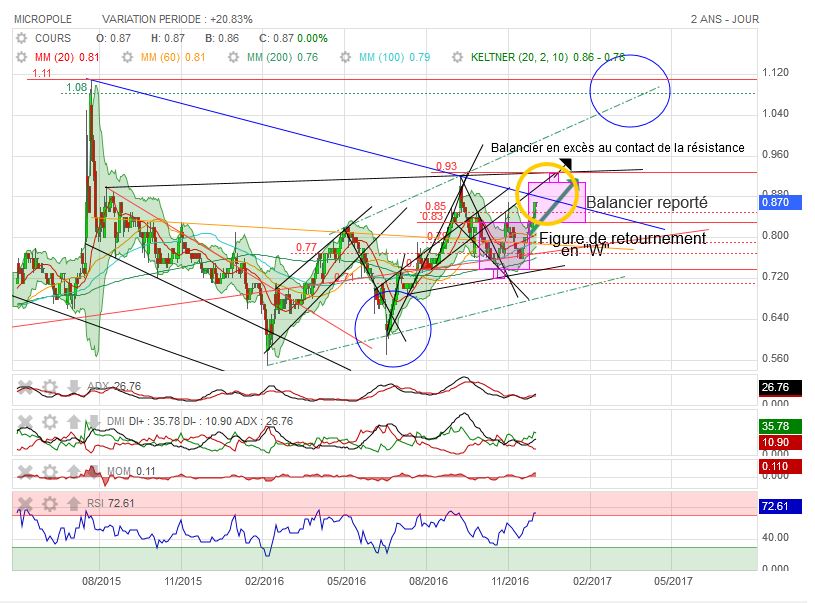Open settings gear for MM (60)

(x=127, y=57)
